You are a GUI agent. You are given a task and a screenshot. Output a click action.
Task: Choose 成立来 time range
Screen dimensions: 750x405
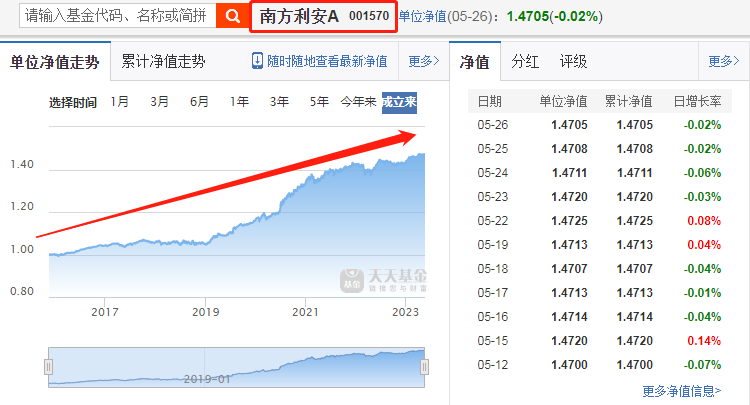point(399,102)
